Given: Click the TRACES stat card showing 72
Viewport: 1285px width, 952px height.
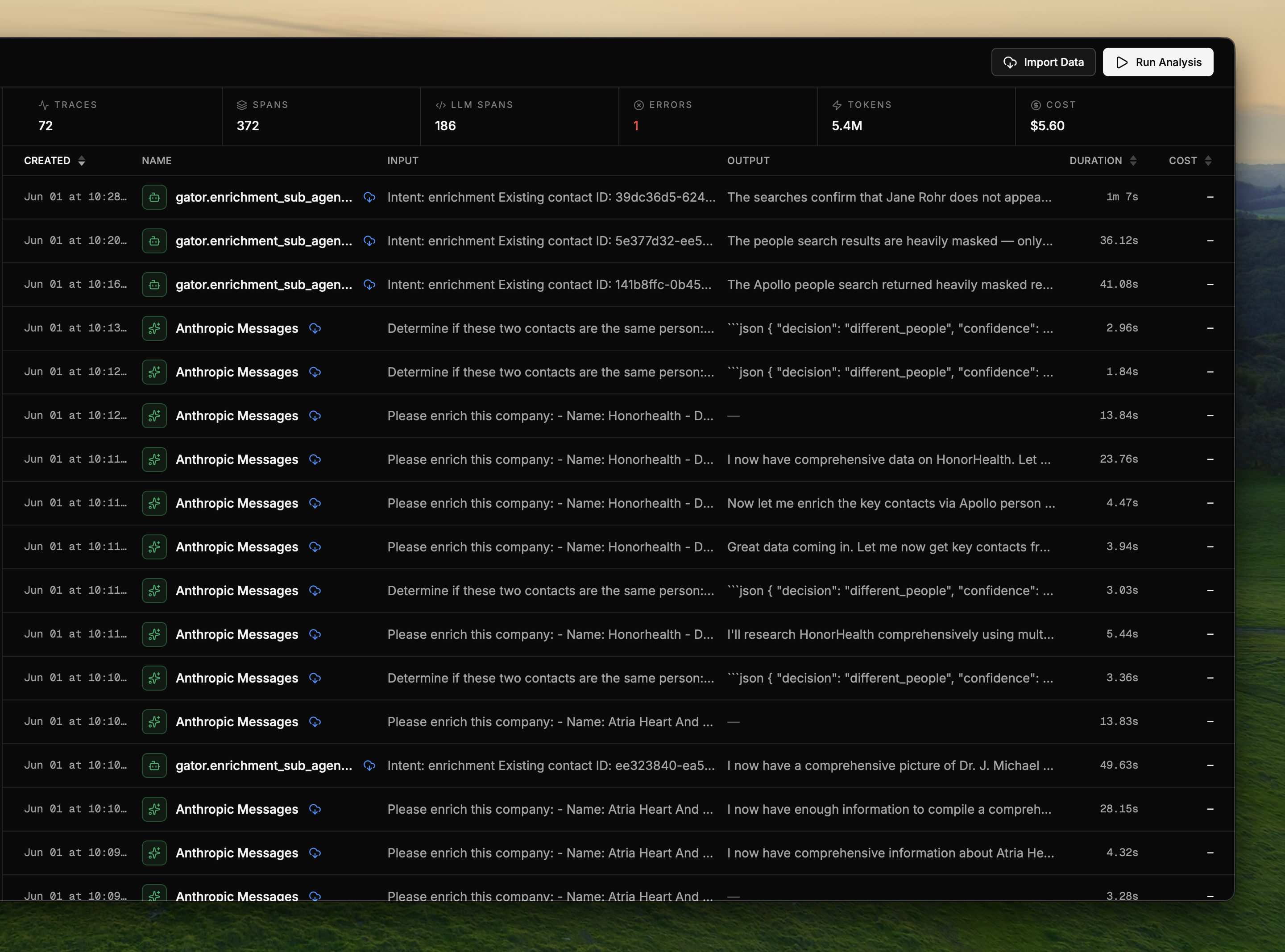Looking at the screenshot, I should tap(112, 116).
